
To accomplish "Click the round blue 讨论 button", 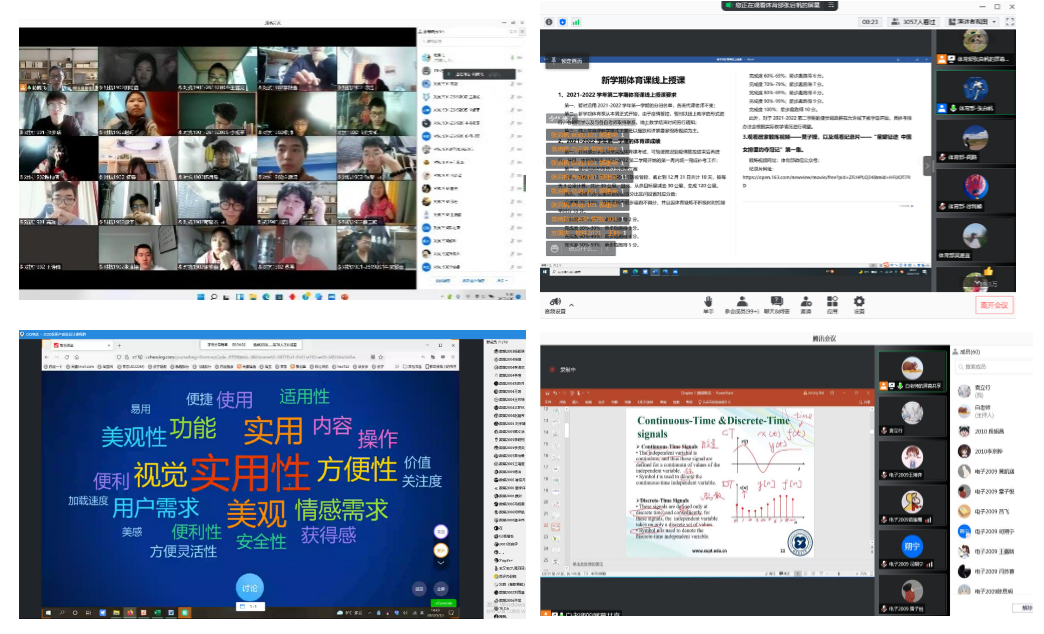I will click(250, 587).
